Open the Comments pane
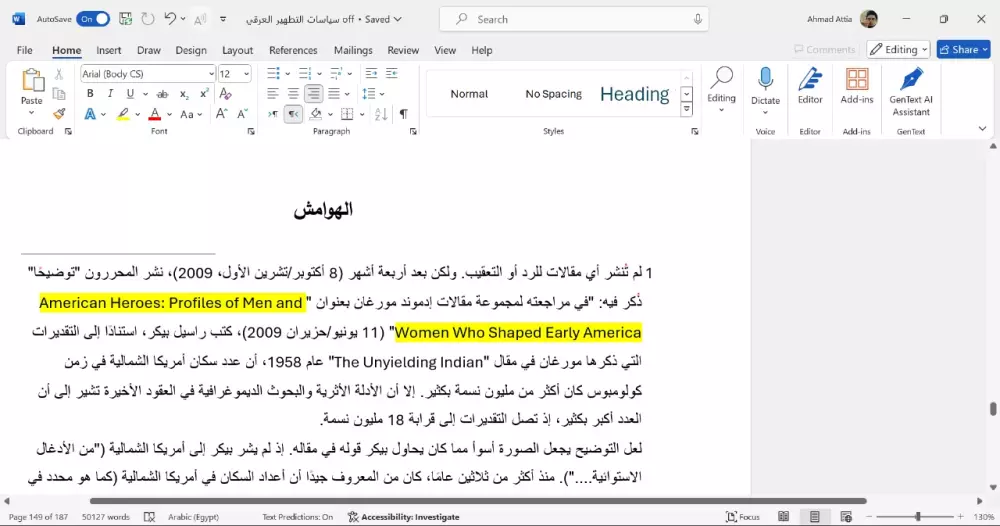Image resolution: width=1000 pixels, height=526 pixels. coord(824,49)
